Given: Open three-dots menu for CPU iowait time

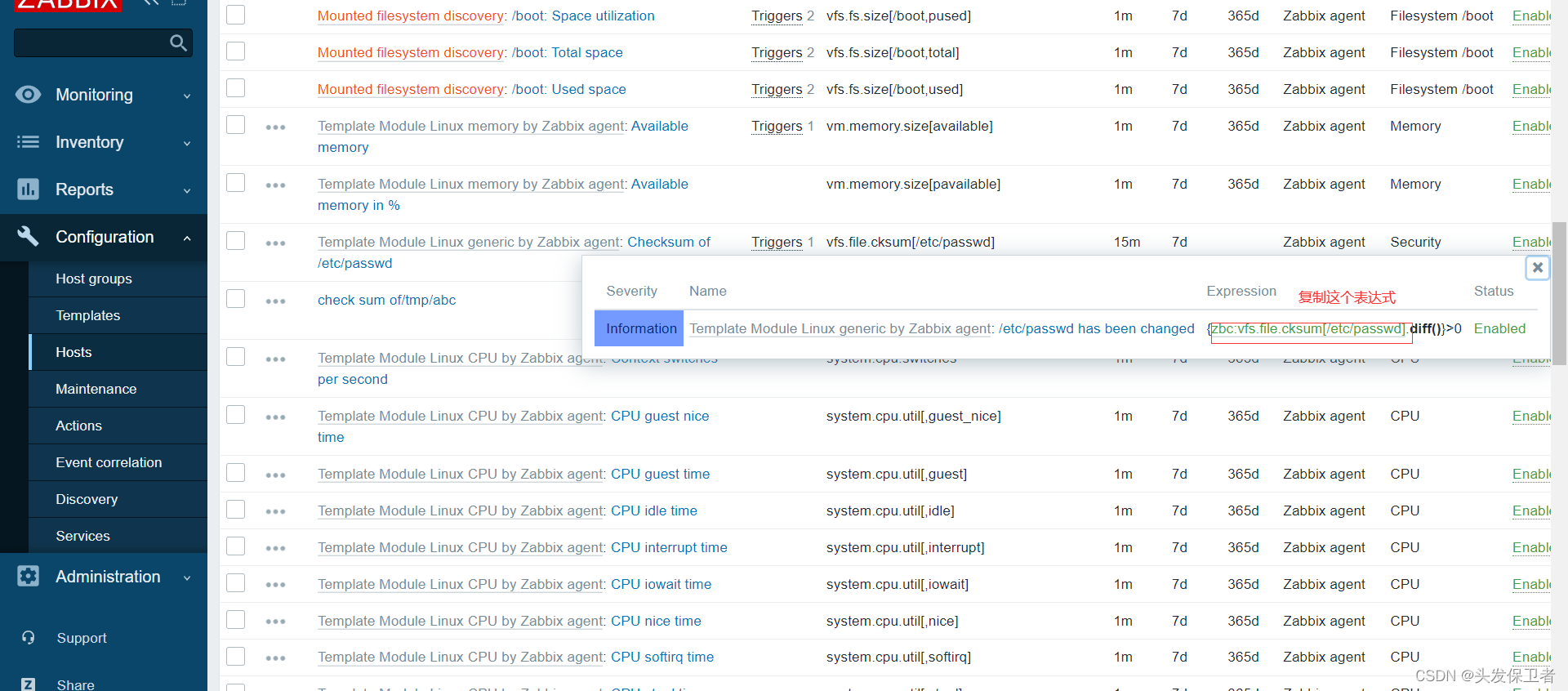Looking at the screenshot, I should point(275,586).
